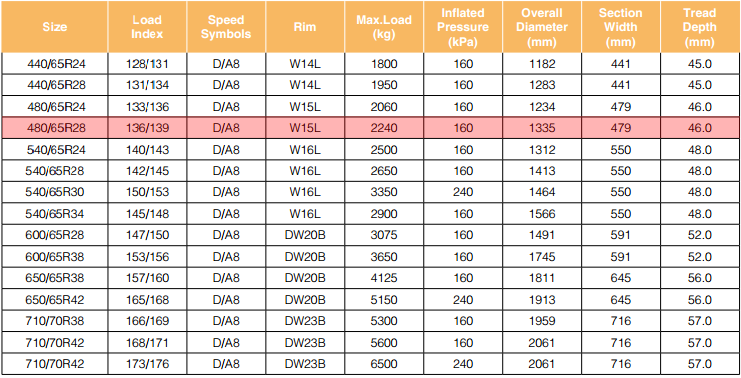Image resolution: width=741 pixels, height=378 pixels.
Task: Click the max load 6500 cell
Action: [384, 364]
